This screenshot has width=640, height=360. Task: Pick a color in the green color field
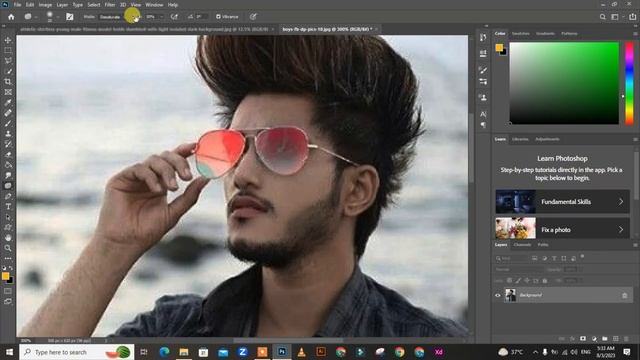[x=564, y=83]
